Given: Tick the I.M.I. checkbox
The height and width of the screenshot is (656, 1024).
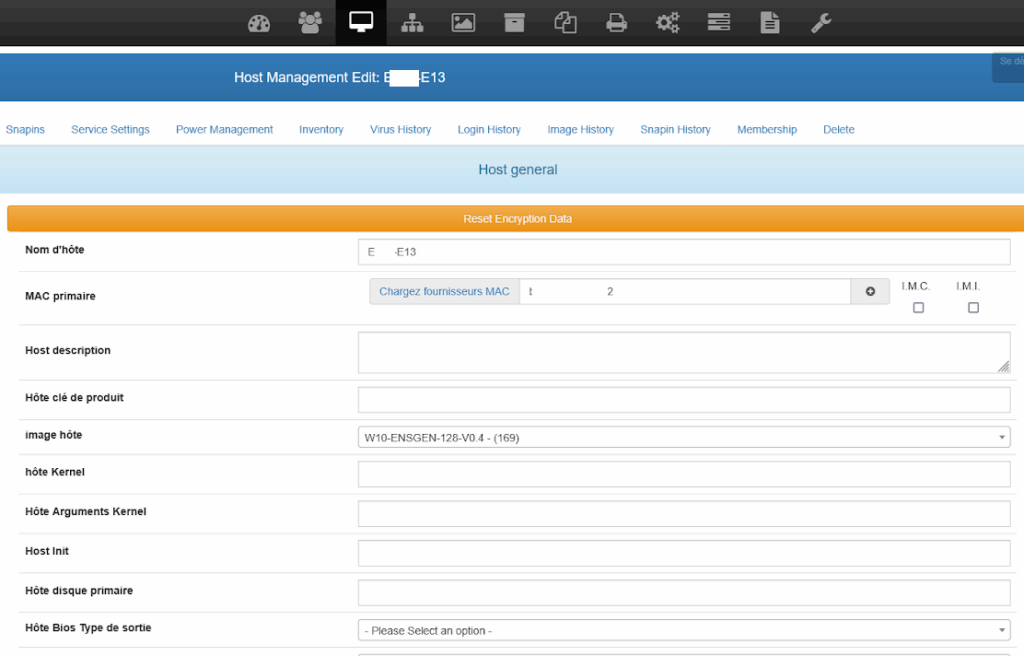Looking at the screenshot, I should [x=973, y=308].
